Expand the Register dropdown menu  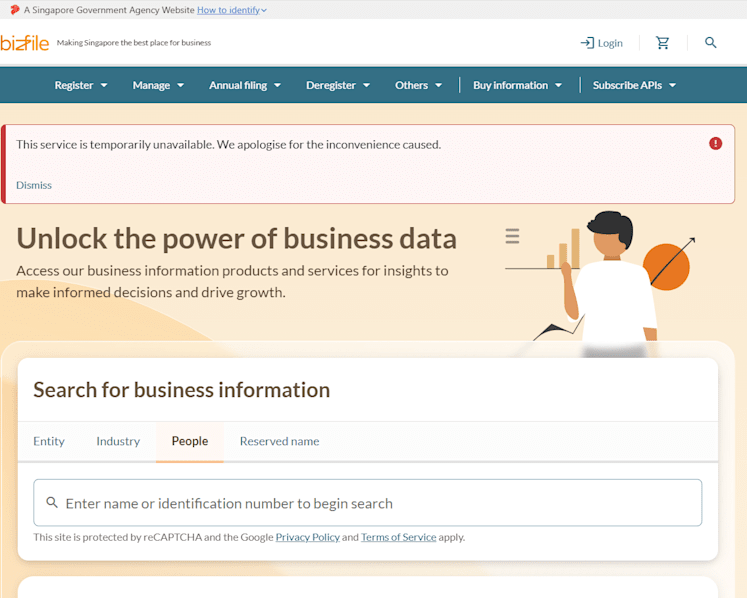(81, 85)
